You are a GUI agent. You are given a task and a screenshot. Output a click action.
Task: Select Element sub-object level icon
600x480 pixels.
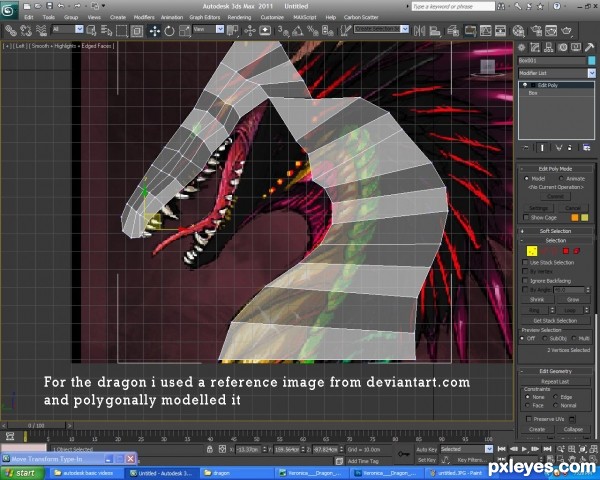(x=577, y=251)
